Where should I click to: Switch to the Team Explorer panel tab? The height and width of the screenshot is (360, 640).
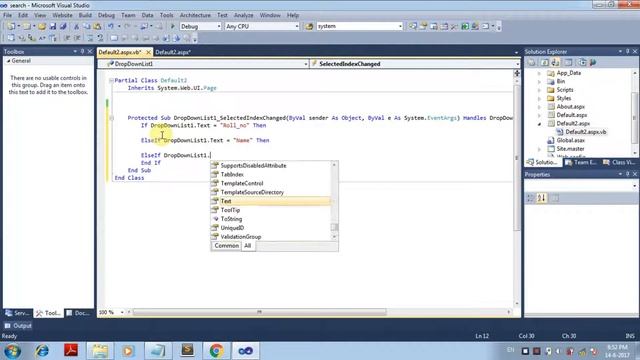coord(581,162)
